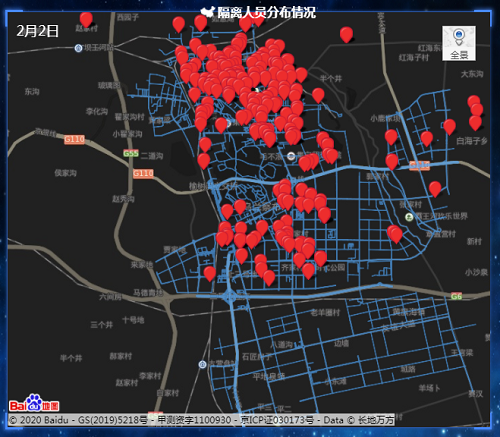Select the green G6 highway badge
This screenshot has height=437, width=500.
[456, 296]
